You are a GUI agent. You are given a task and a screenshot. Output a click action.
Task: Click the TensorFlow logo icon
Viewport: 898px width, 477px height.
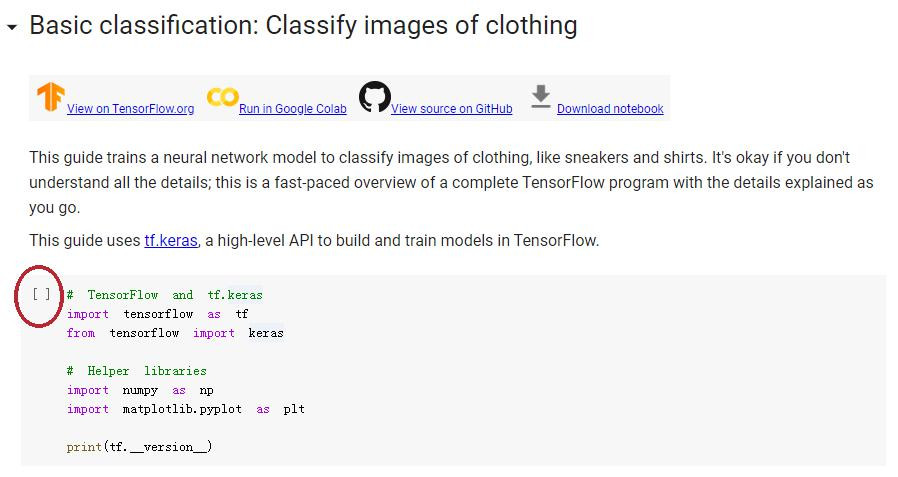point(51,96)
